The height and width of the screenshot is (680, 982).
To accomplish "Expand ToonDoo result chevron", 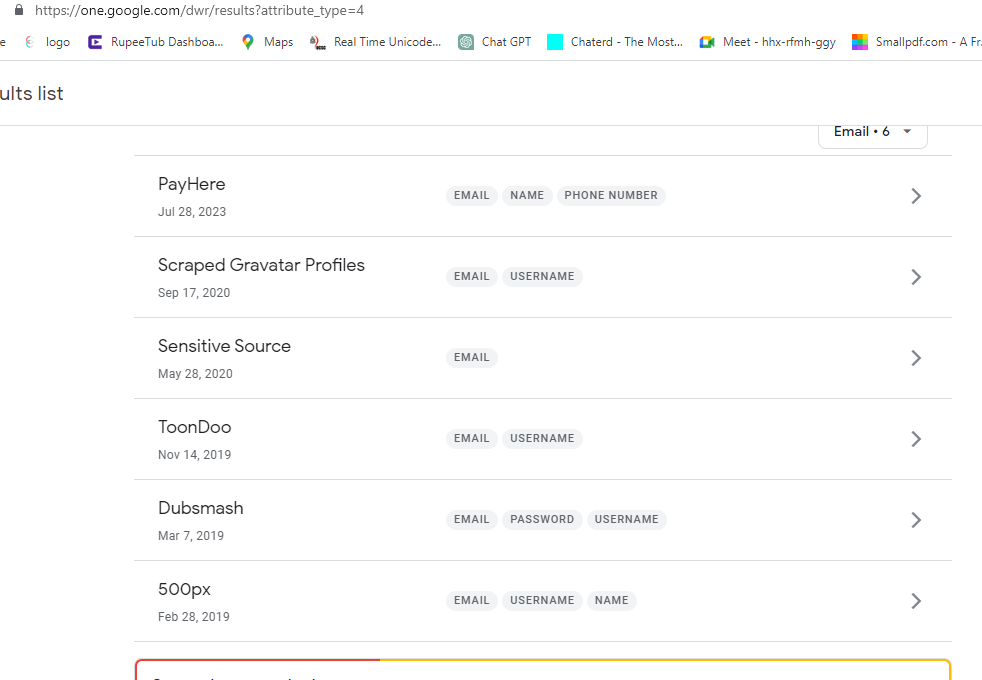I will point(916,439).
